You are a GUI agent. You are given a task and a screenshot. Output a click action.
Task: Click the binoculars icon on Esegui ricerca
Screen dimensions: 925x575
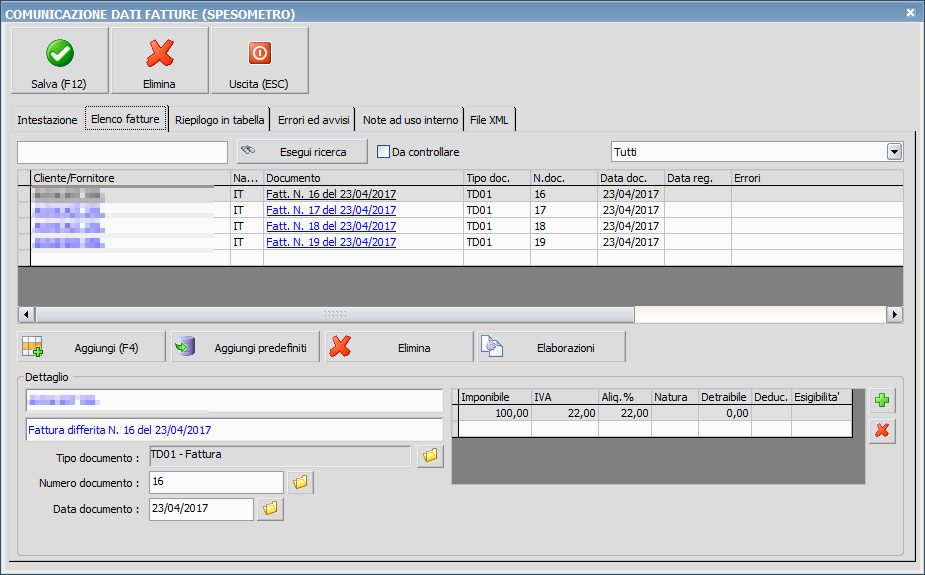click(x=248, y=150)
